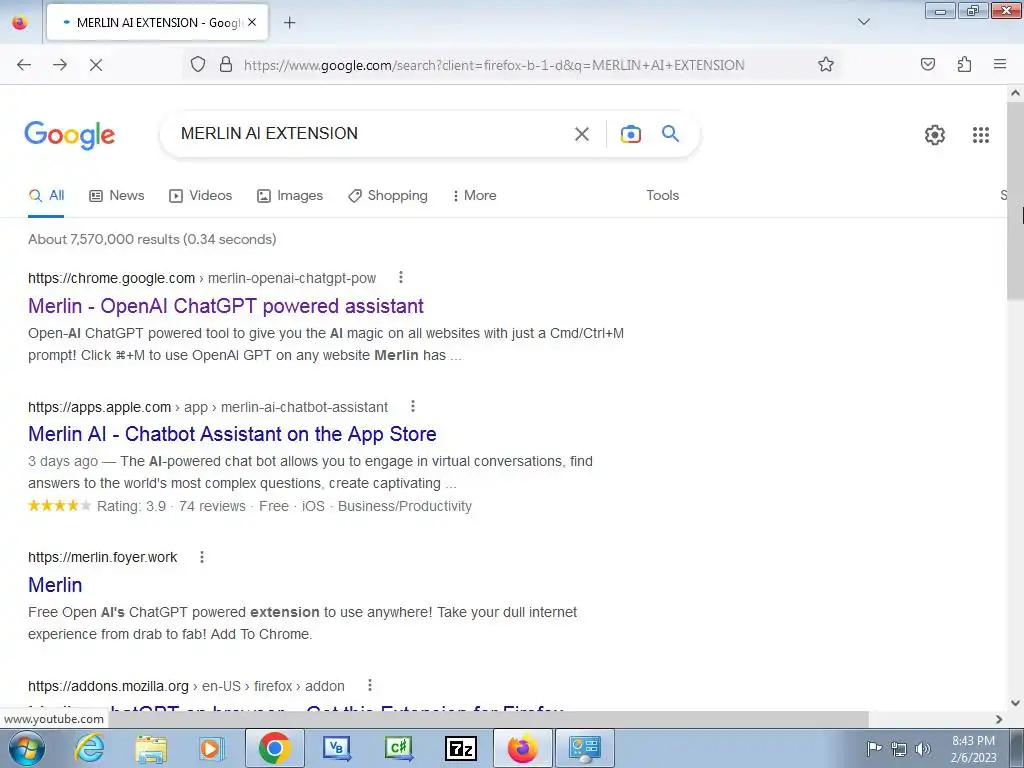
Task: Clear the Google search box
Action: (x=581, y=134)
